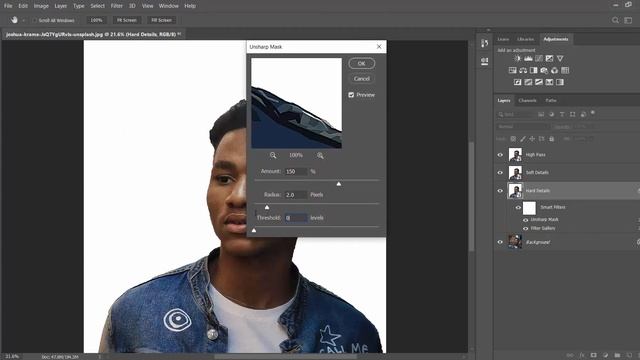Screen dimensions: 640x360
Task: Open the Filter menu
Action: tap(117, 6)
